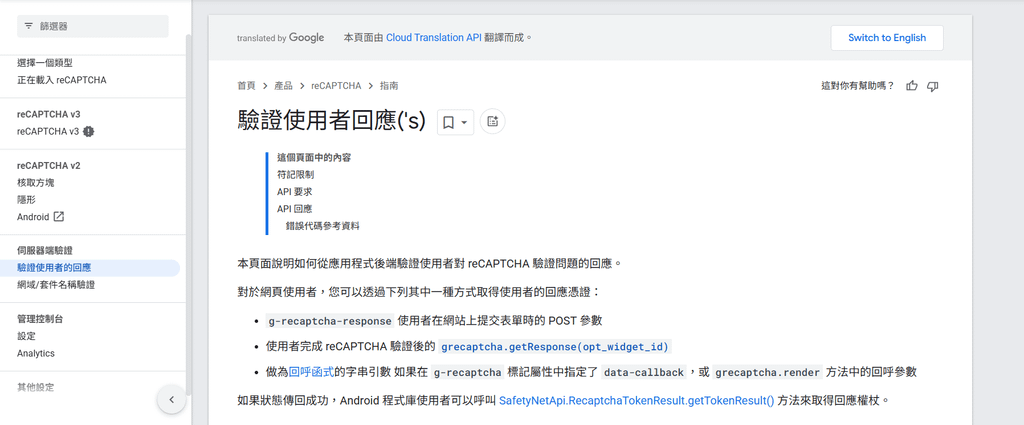Click the bookmark icon beside page title
The height and width of the screenshot is (425, 1024).
click(x=449, y=122)
